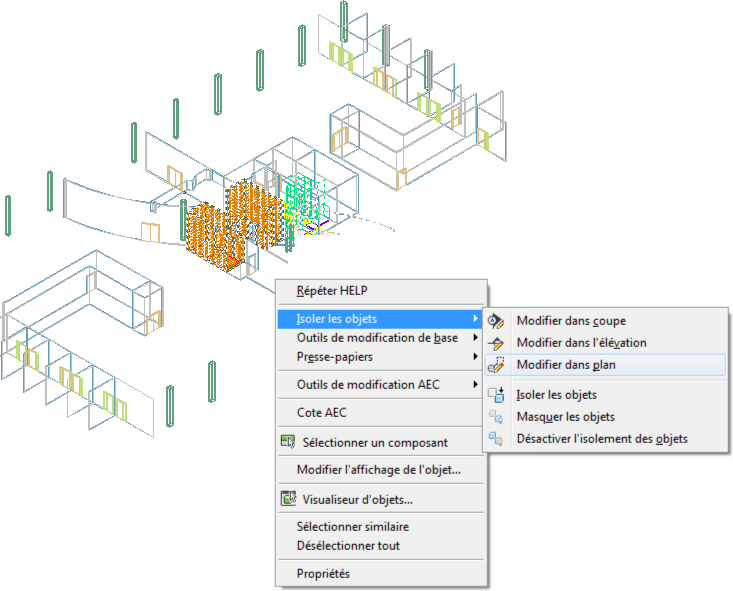Click the Visualiseur d'objets icon

point(288,498)
